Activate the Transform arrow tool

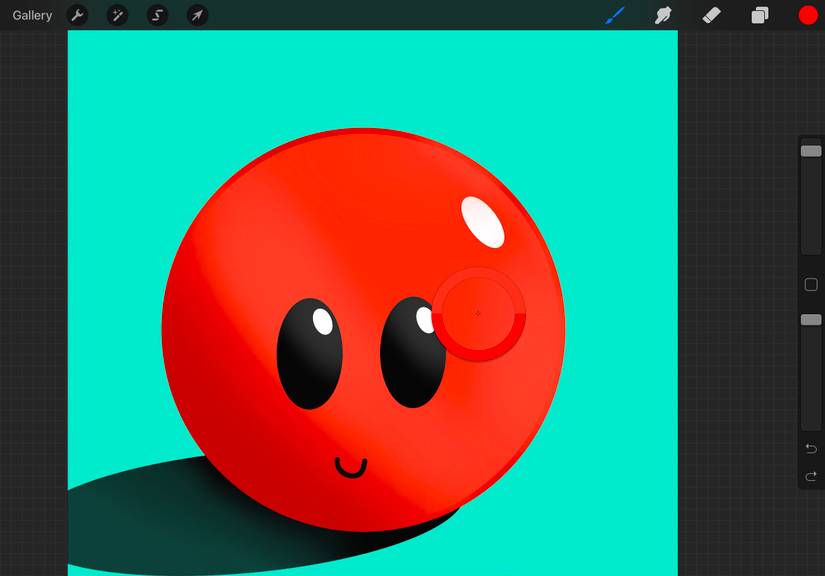pyautogui.click(x=197, y=15)
